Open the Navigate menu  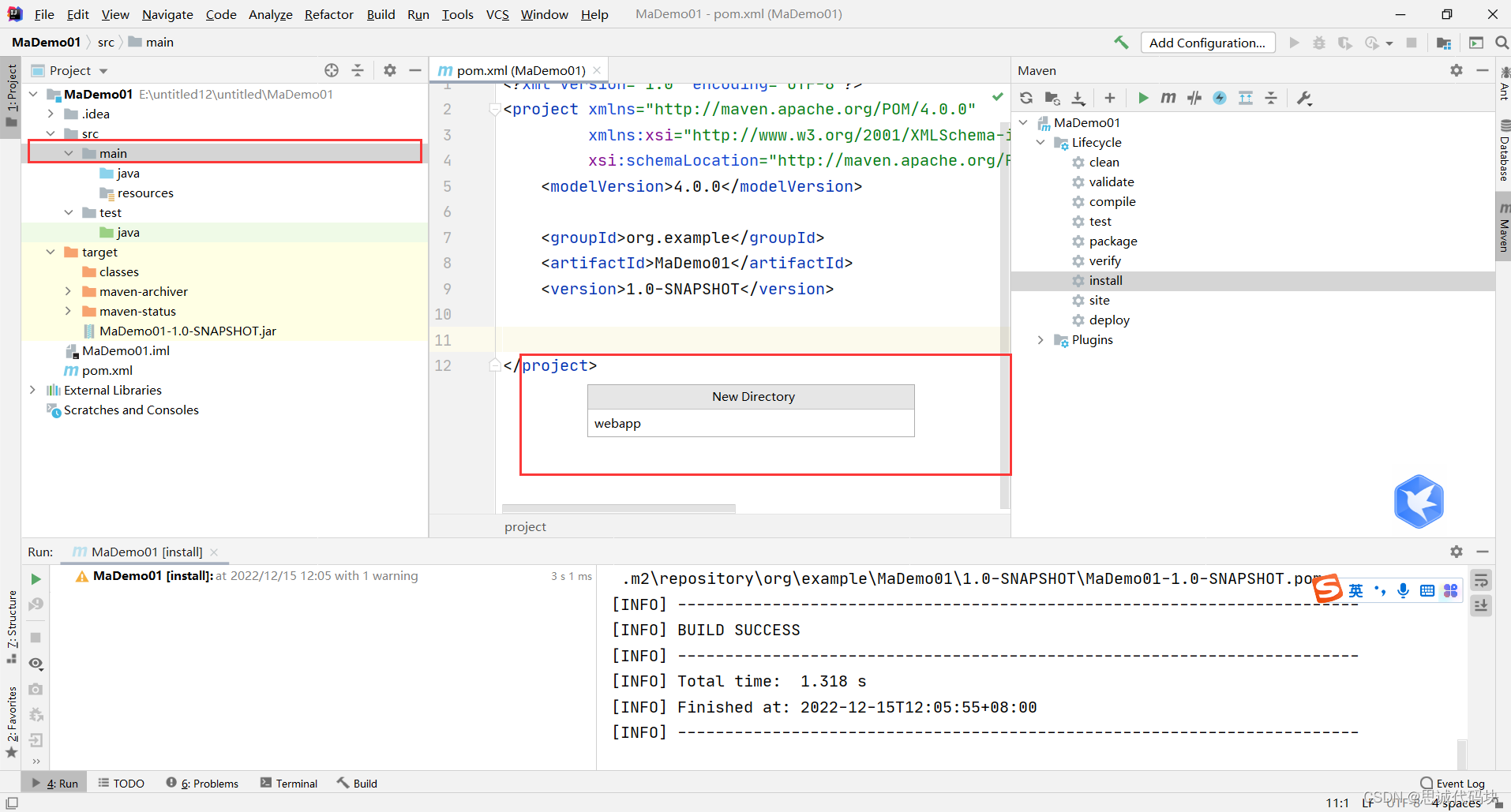tap(167, 14)
